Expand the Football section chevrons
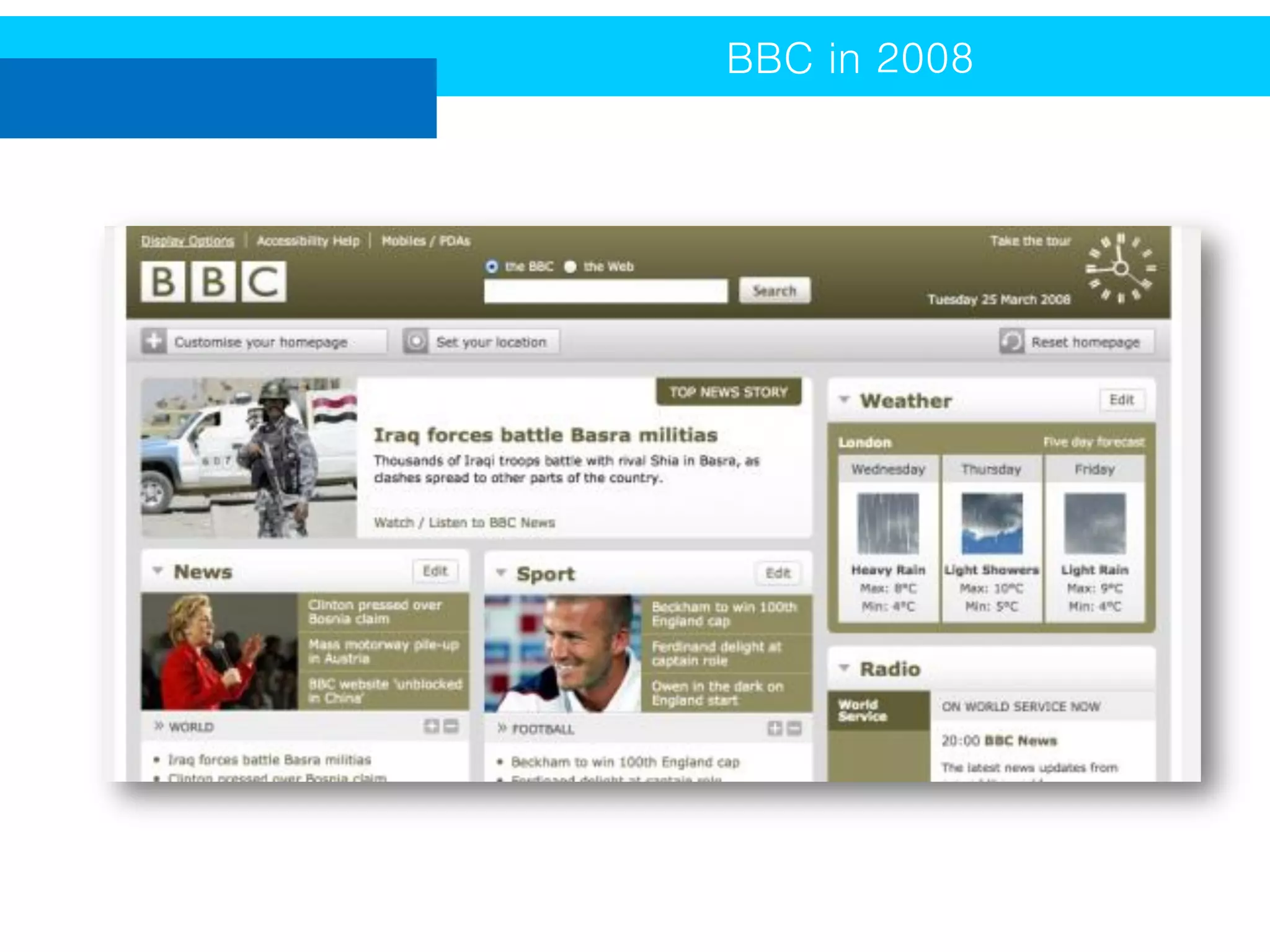Image resolution: width=1270 pixels, height=952 pixels. (x=502, y=728)
